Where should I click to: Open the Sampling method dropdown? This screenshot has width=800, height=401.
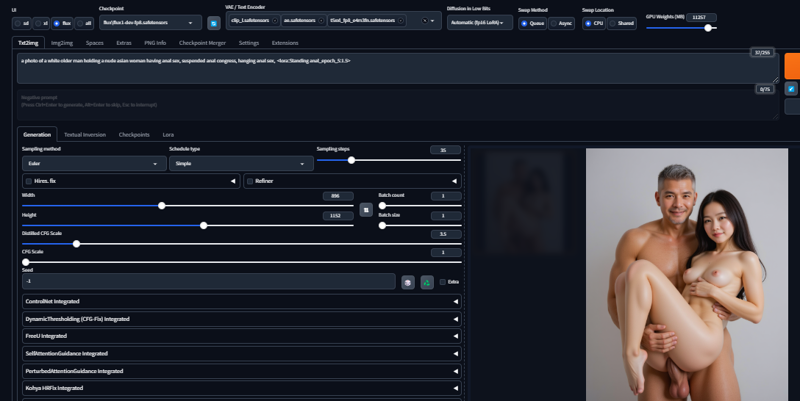pyautogui.click(x=94, y=163)
